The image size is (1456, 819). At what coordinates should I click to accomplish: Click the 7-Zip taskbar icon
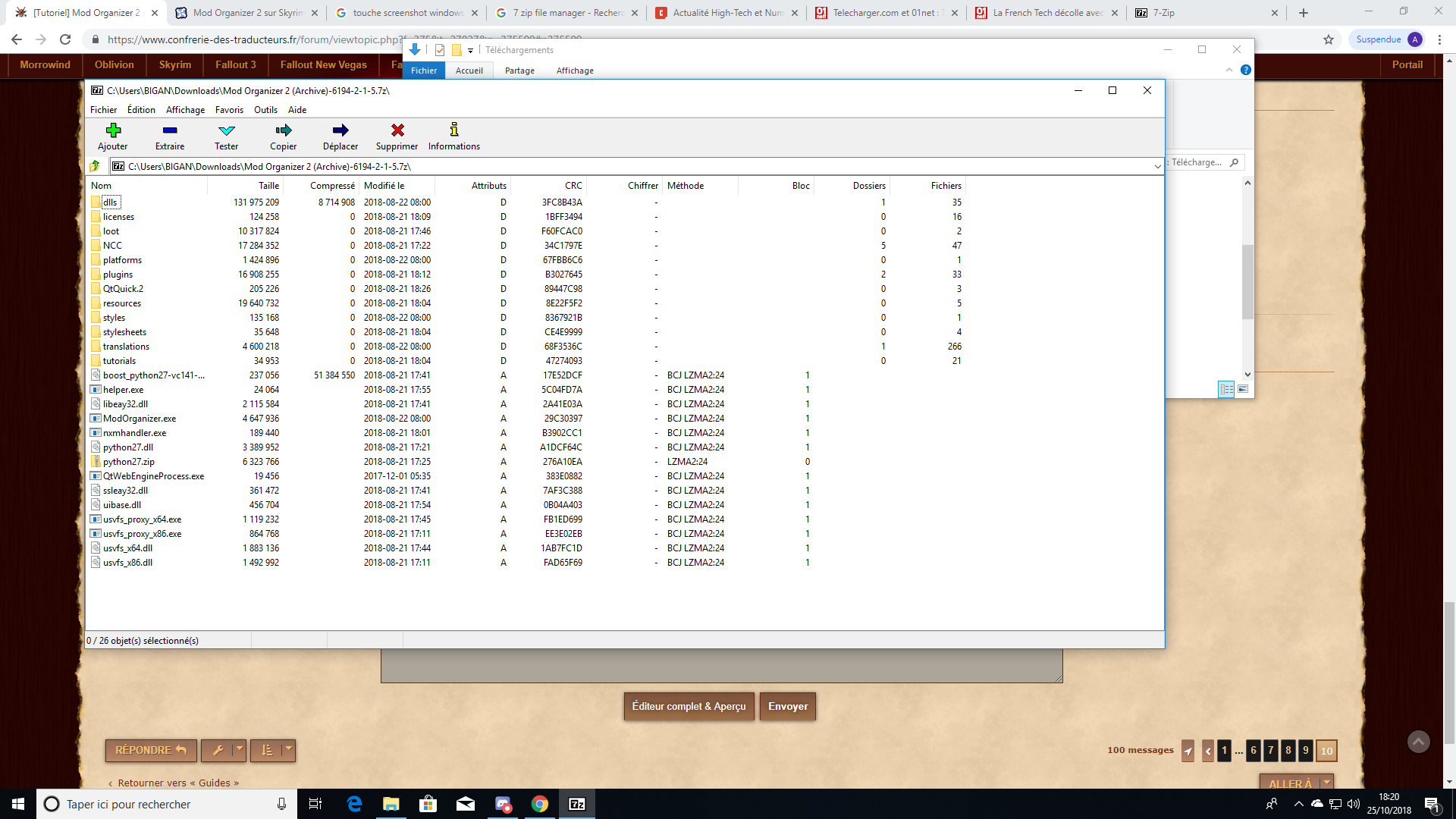tap(577, 804)
